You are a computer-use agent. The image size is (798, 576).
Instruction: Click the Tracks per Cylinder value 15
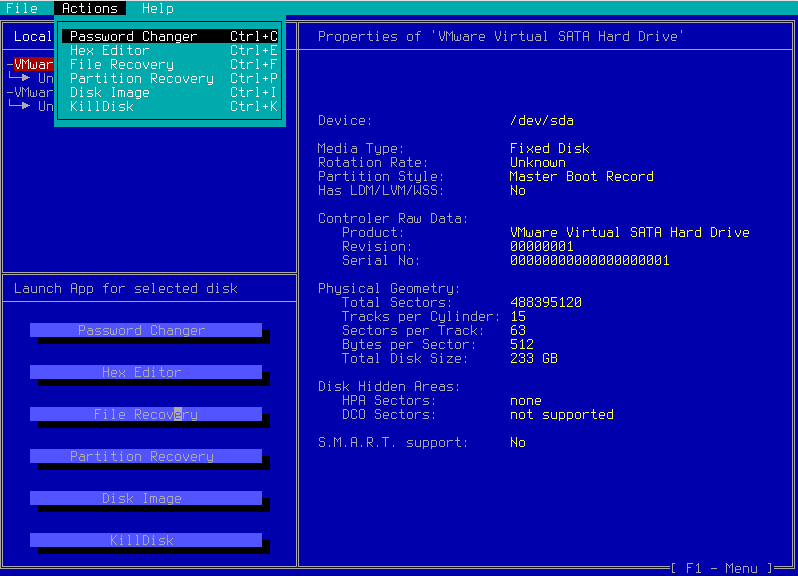click(x=518, y=316)
